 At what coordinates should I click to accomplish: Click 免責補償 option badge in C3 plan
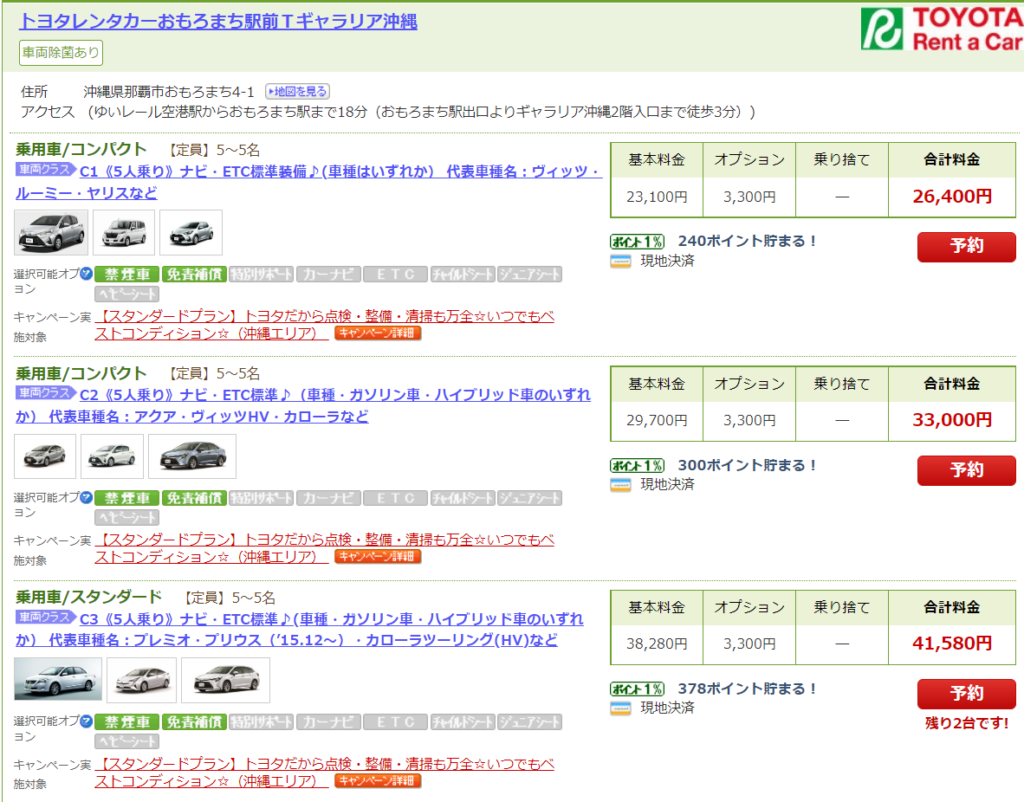click(x=194, y=722)
